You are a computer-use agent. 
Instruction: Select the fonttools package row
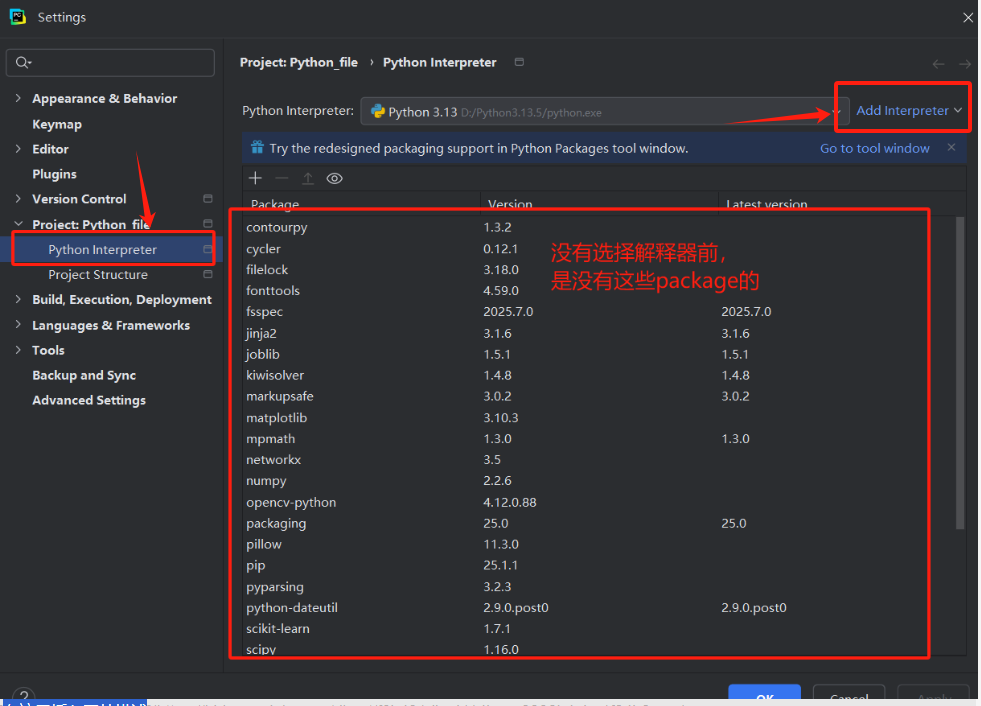pos(599,290)
